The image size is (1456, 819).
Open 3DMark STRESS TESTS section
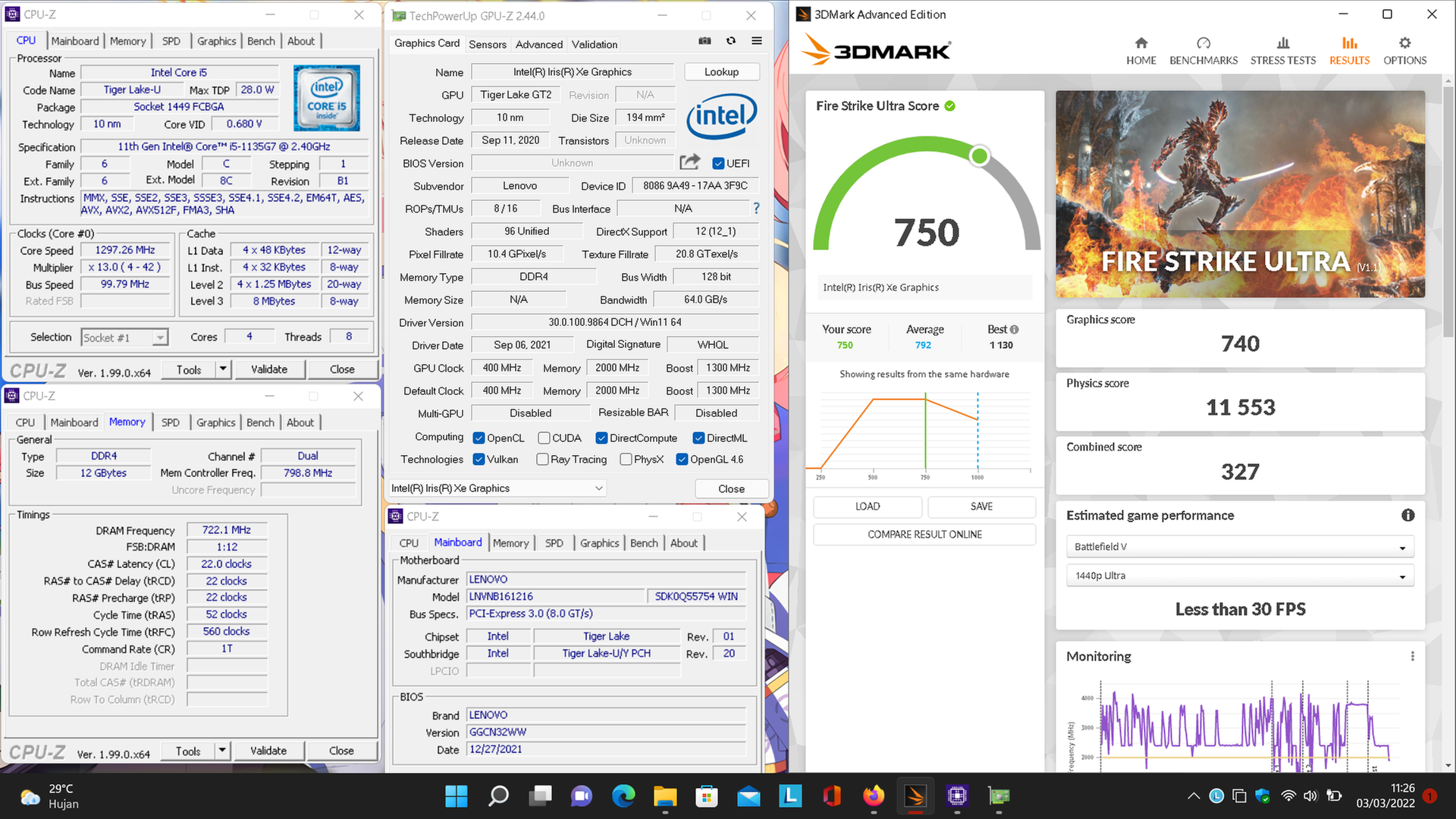click(x=1283, y=51)
